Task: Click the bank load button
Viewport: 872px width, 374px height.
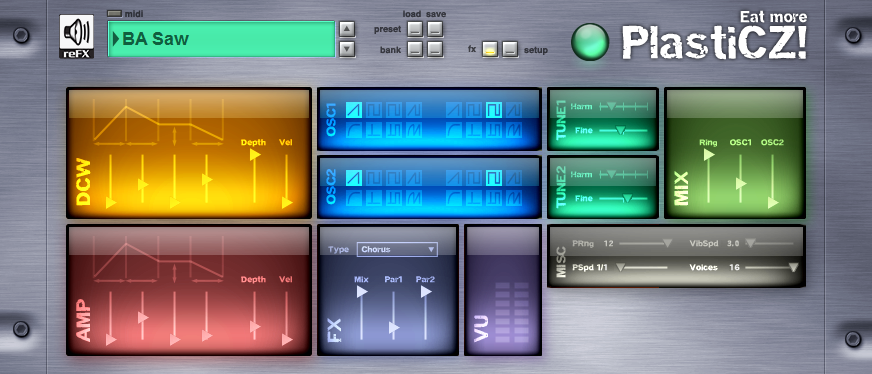Action: (415, 49)
